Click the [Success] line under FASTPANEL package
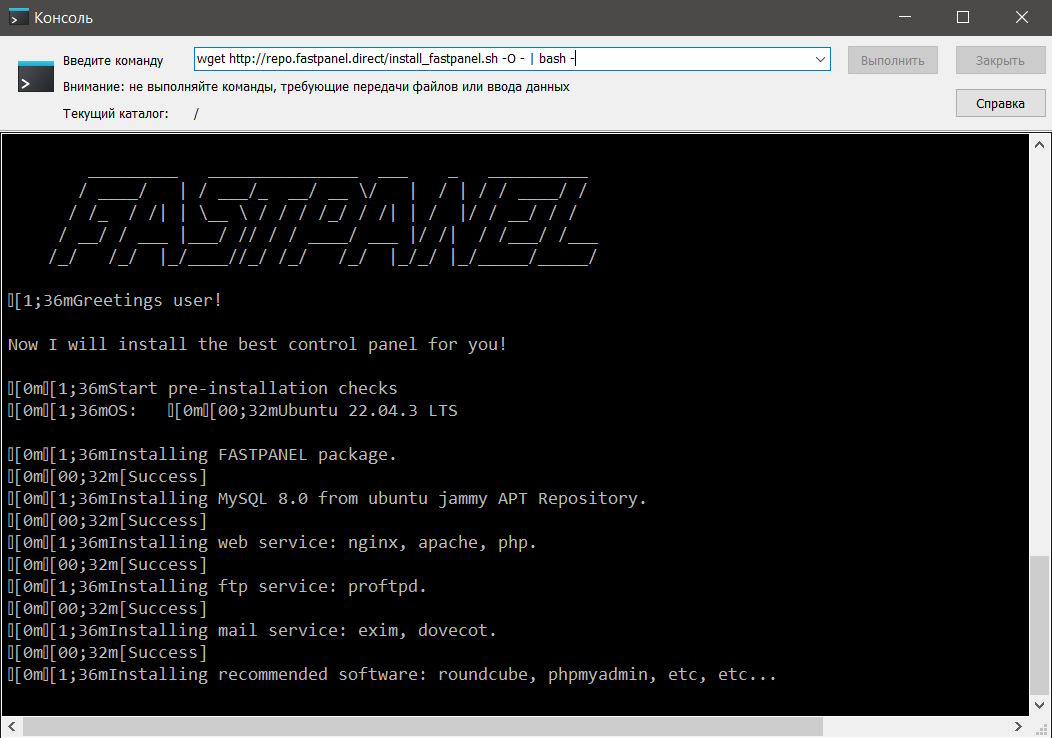Viewport: 1052px width, 738px height. 107,477
